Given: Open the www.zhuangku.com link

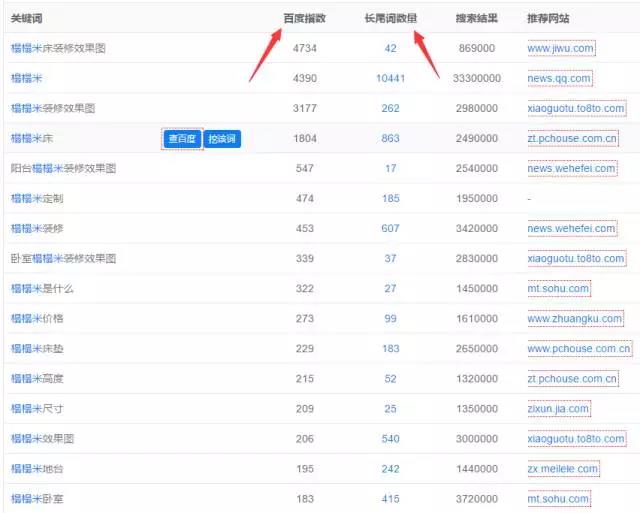Looking at the screenshot, I should coord(575,319).
